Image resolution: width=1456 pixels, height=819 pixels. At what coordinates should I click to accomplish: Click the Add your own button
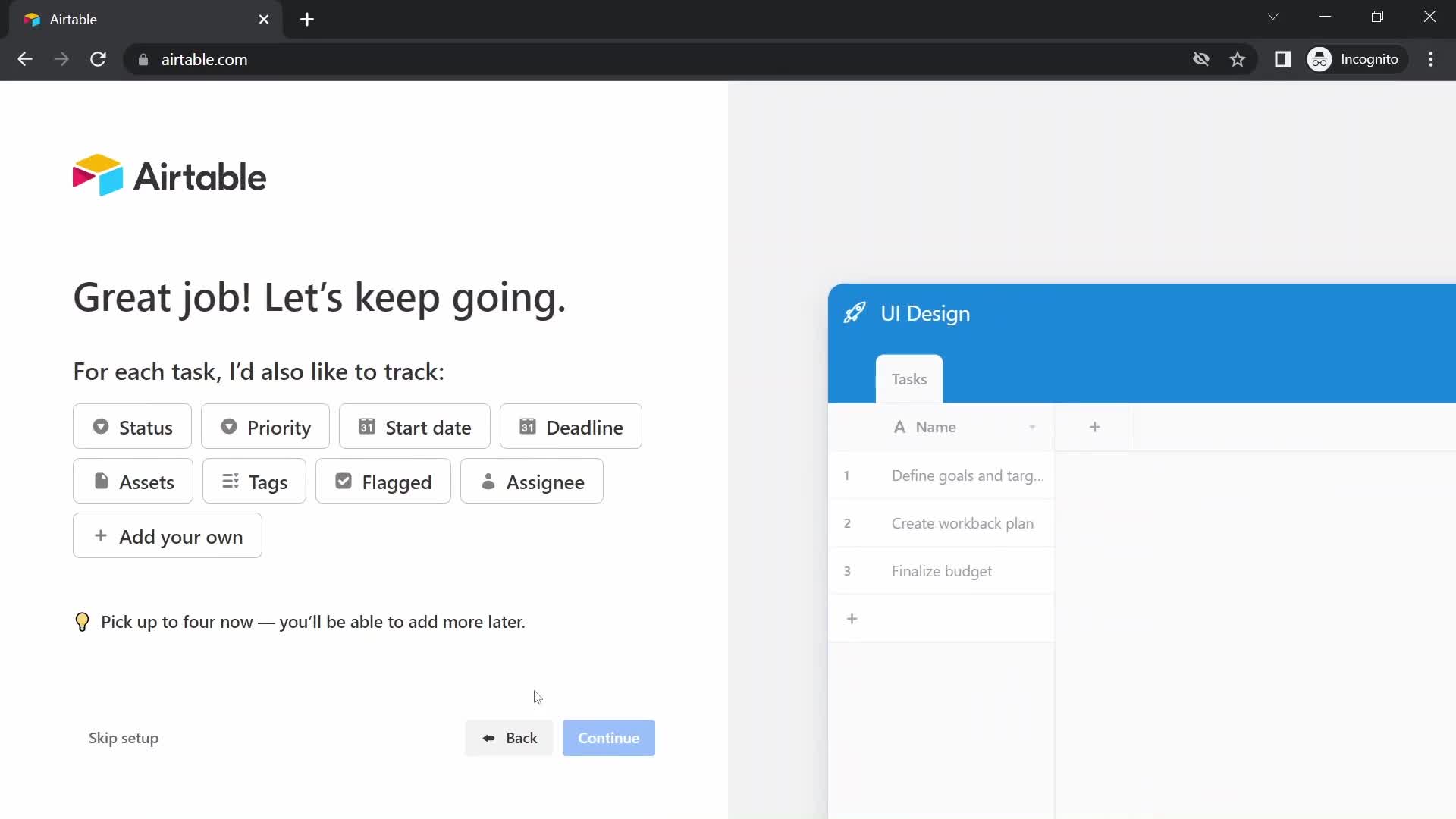coord(167,536)
